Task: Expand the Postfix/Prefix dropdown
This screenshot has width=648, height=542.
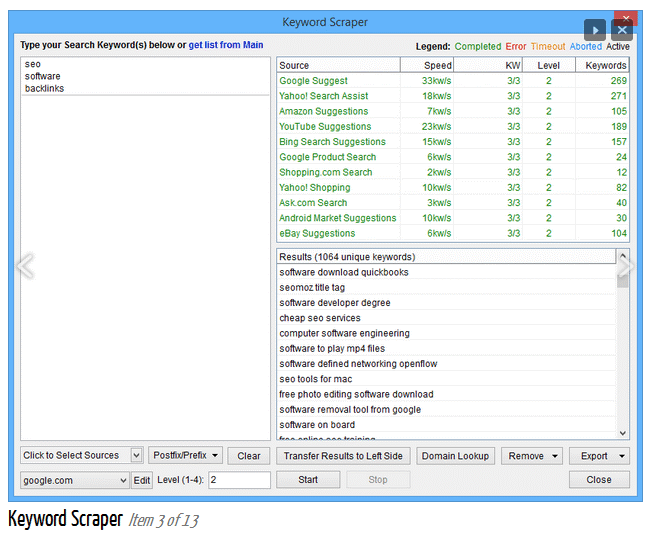Action: point(188,455)
